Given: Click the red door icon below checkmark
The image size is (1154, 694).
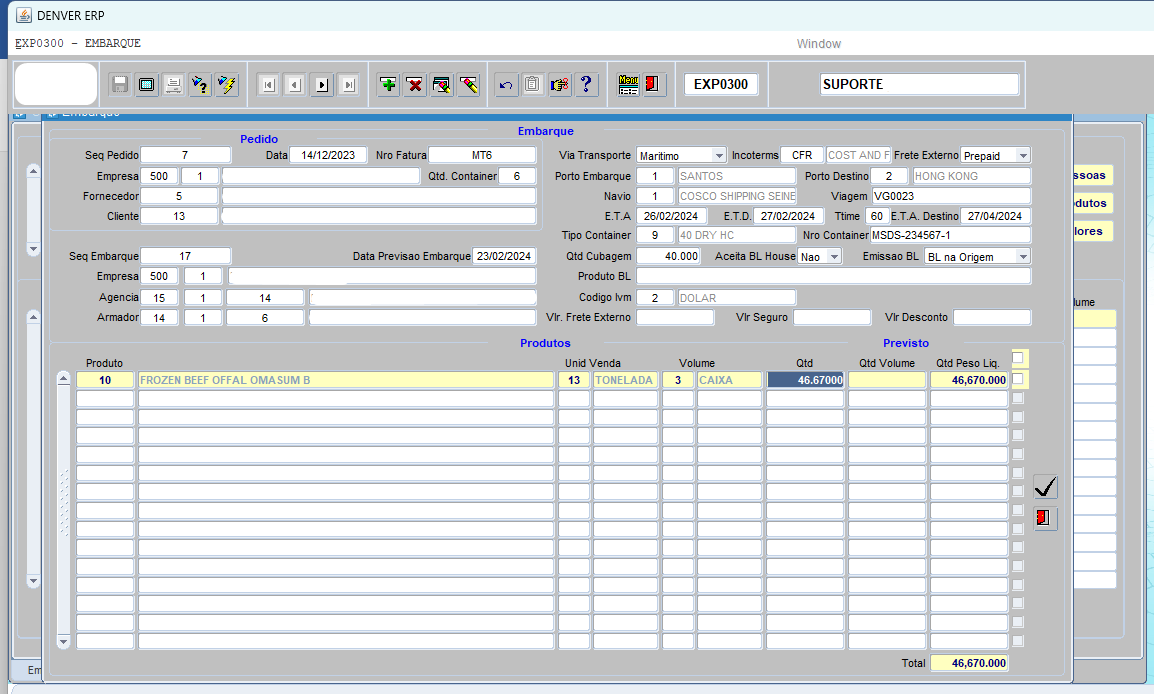Looking at the screenshot, I should pos(1046,518).
